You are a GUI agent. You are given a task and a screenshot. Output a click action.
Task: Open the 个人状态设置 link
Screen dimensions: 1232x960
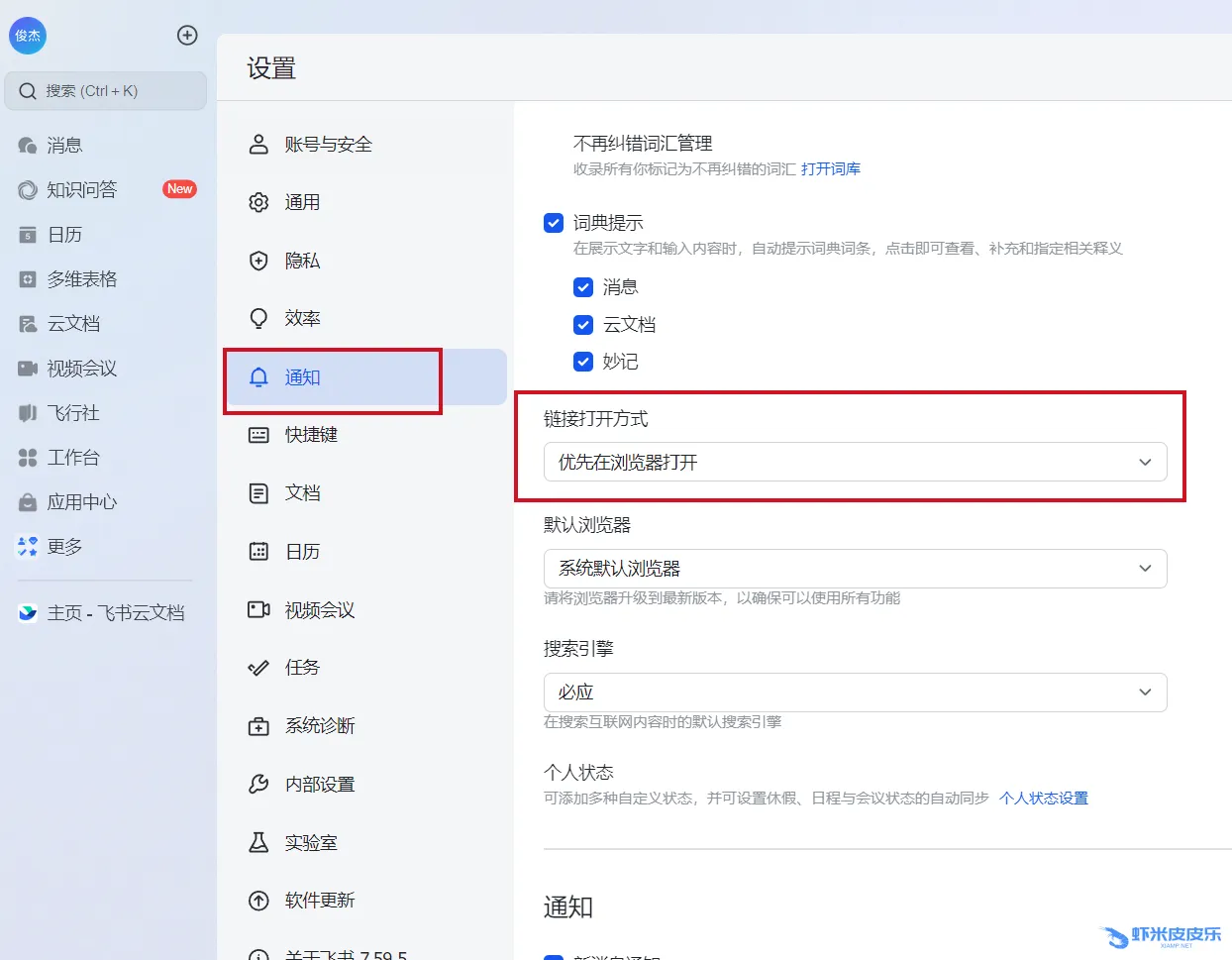coord(1043,799)
